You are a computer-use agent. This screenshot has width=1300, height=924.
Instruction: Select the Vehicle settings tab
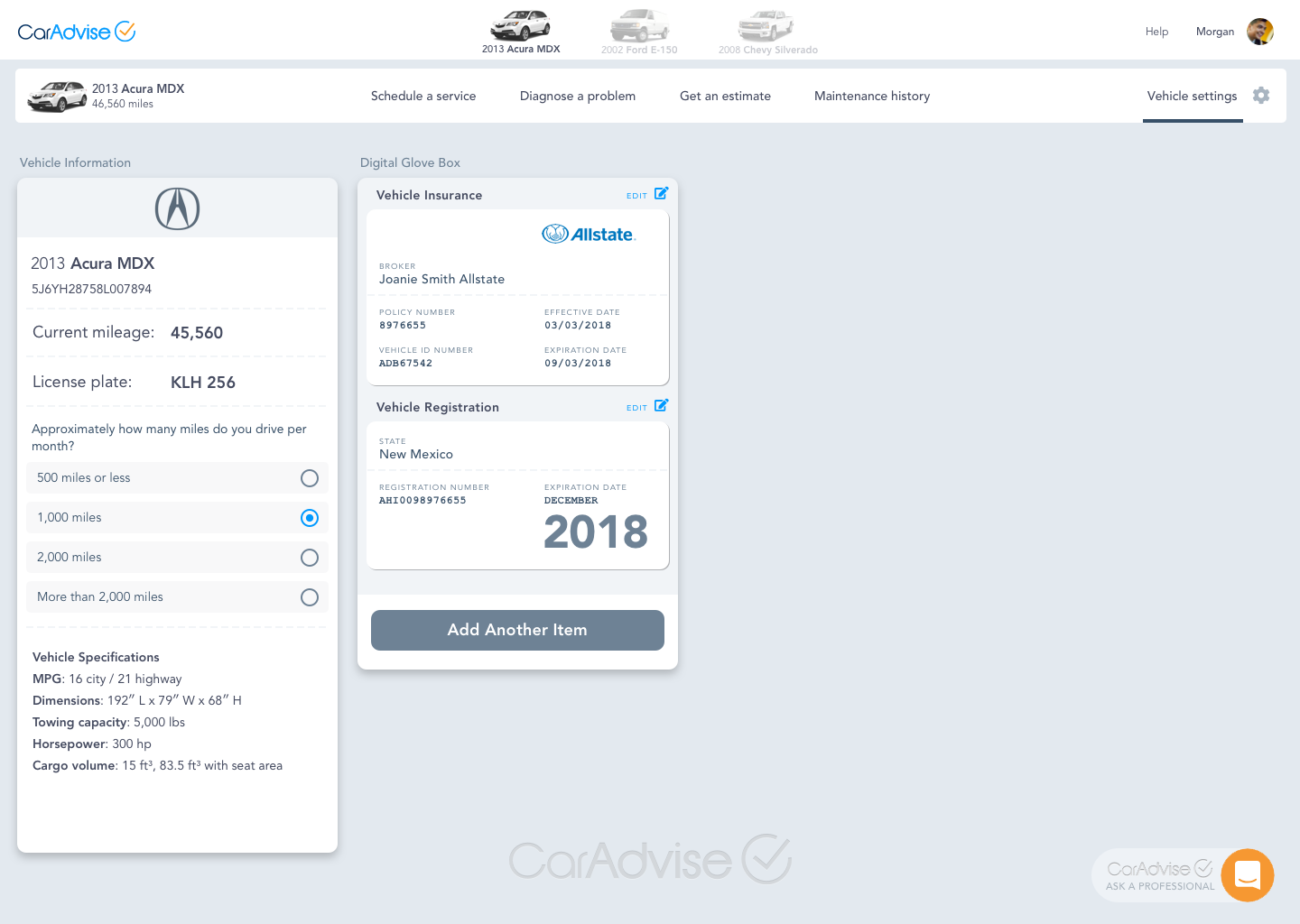[1192, 96]
